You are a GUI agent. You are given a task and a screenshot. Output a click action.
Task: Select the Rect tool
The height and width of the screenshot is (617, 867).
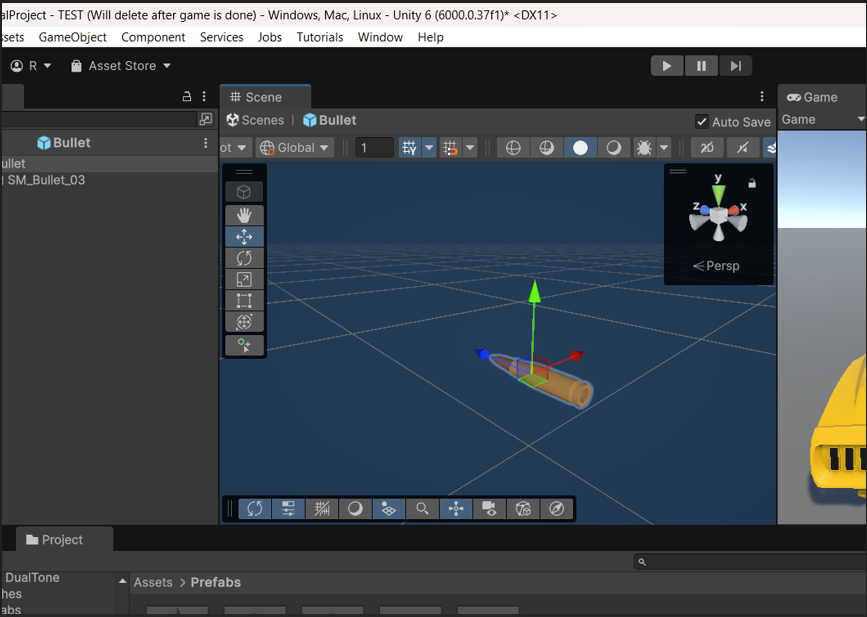244,301
